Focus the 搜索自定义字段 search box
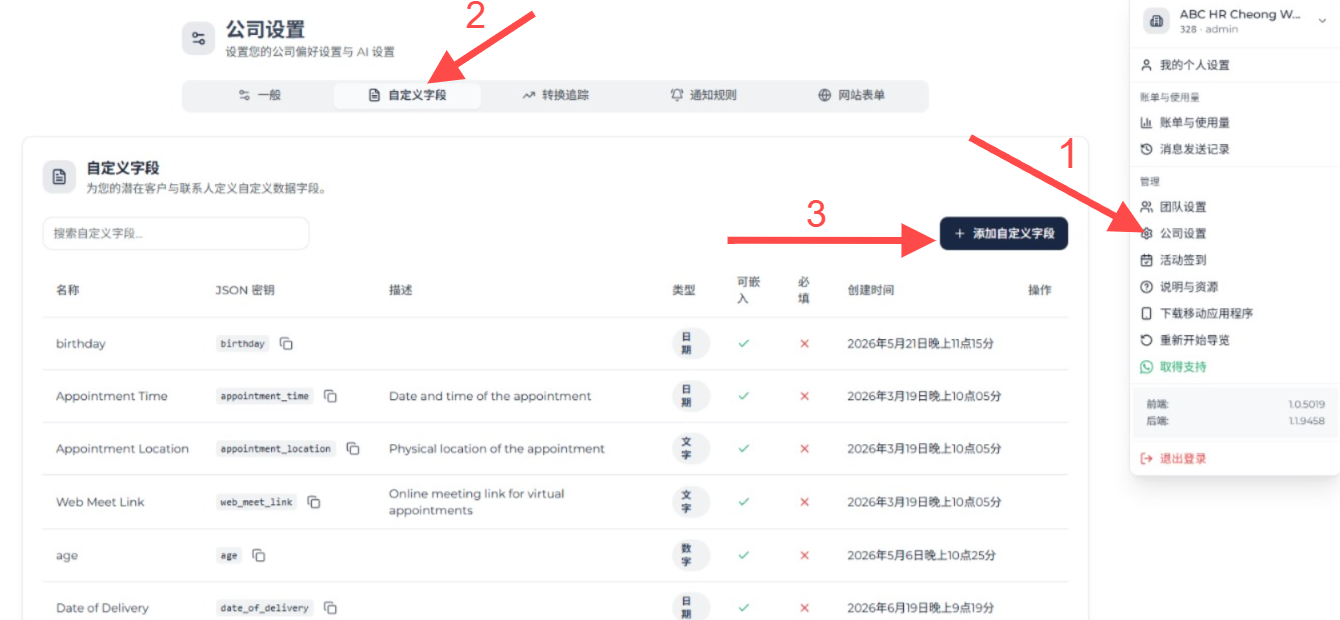Viewport: 1340px width, 620px height. coord(176,233)
